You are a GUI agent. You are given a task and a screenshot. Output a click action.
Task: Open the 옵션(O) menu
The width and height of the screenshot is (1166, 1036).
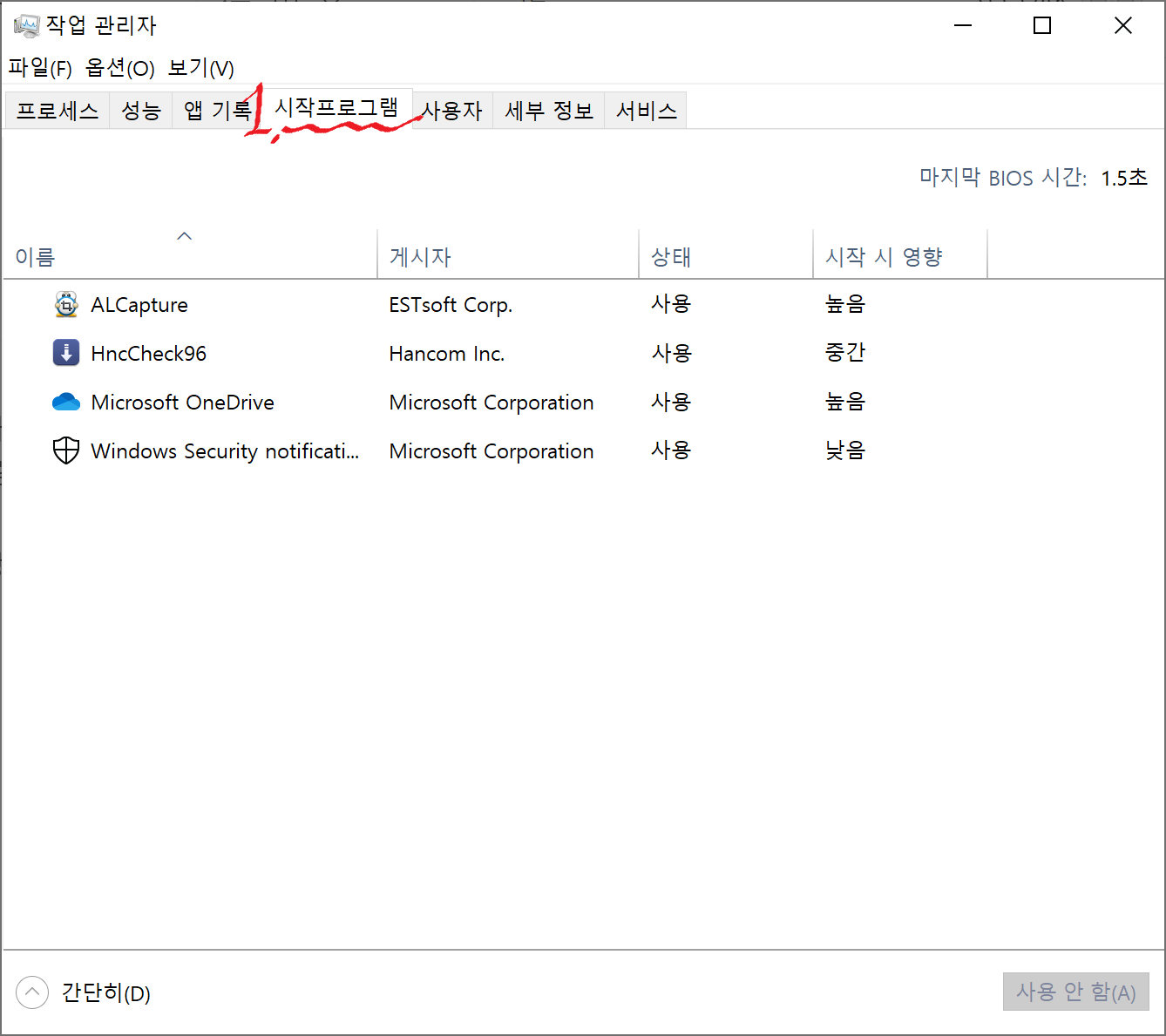point(120,68)
